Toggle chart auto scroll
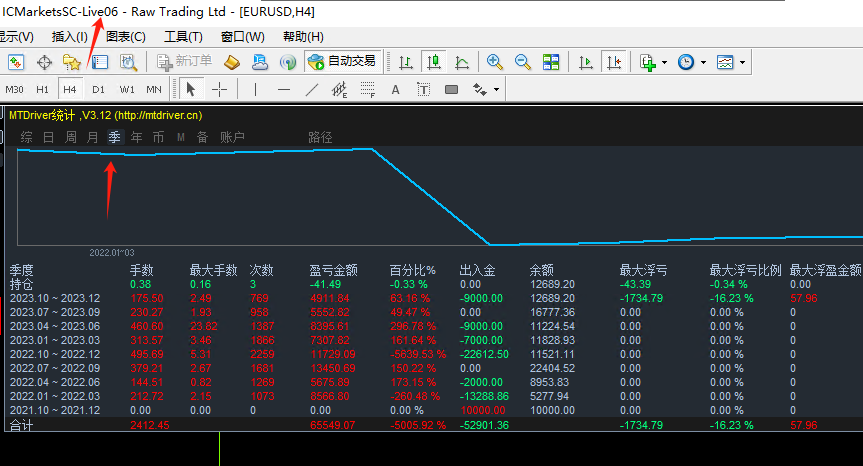This screenshot has width=863, height=466. click(x=586, y=62)
